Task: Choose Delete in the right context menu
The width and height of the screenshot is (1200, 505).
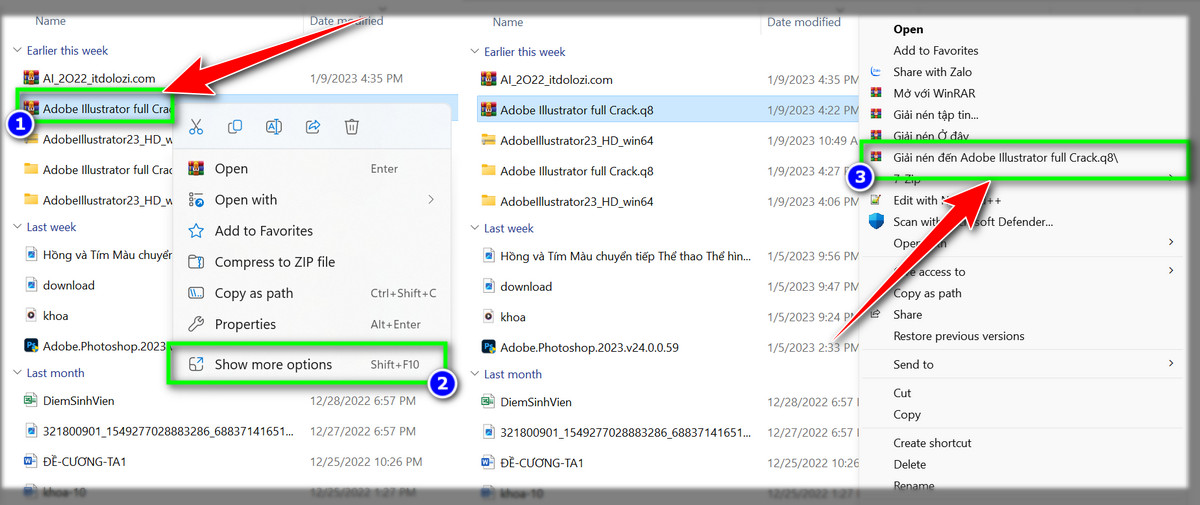Action: [910, 464]
